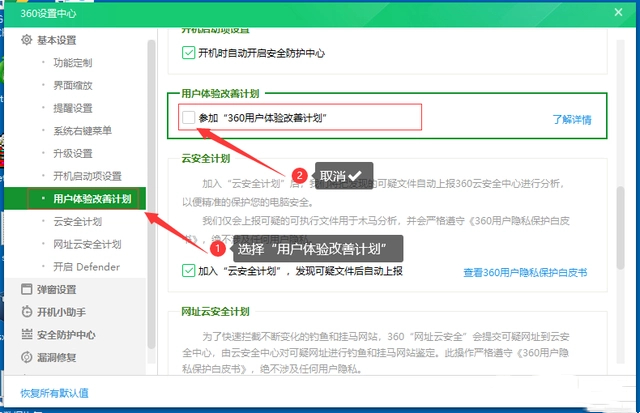The height and width of the screenshot is (413, 640).
Task: Click the 360设置中心 title text
Action: click(48, 13)
